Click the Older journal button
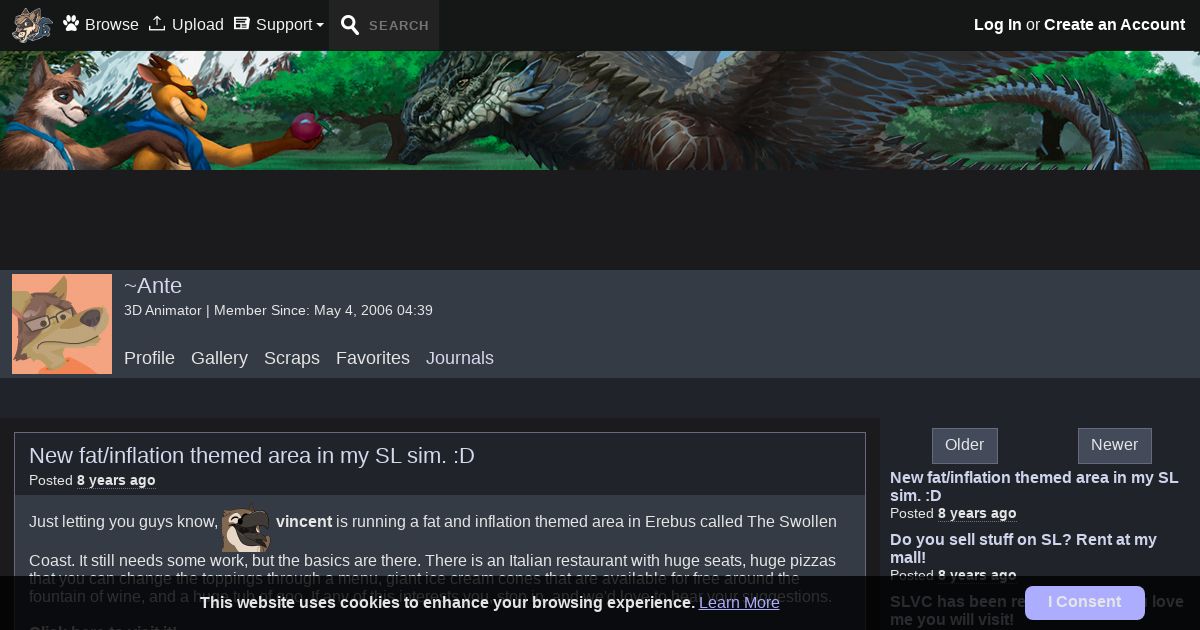 (965, 445)
